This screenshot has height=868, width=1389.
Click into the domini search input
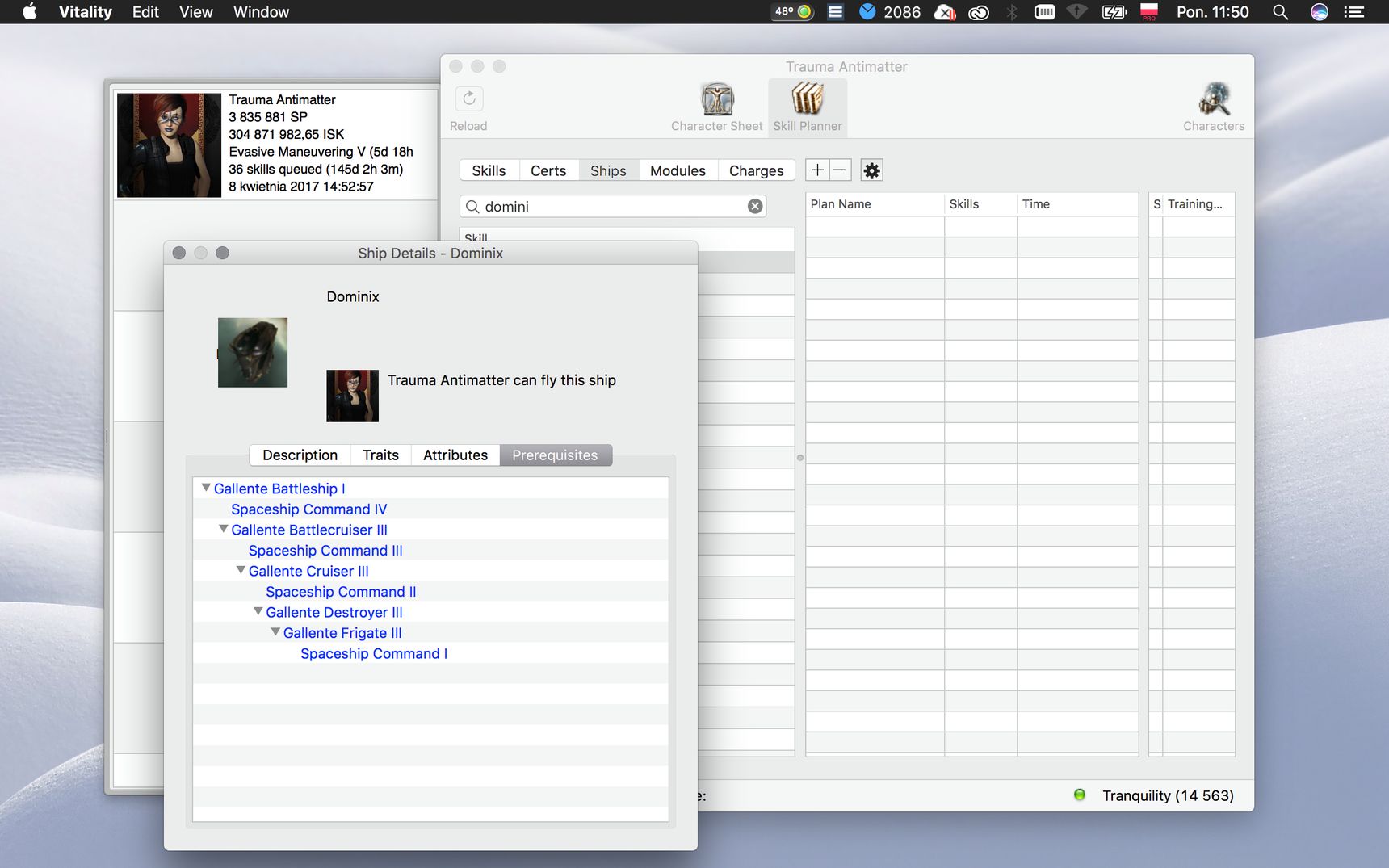click(613, 207)
